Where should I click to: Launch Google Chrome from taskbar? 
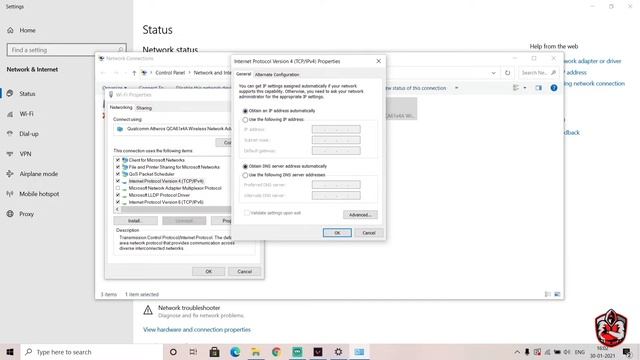276,352
